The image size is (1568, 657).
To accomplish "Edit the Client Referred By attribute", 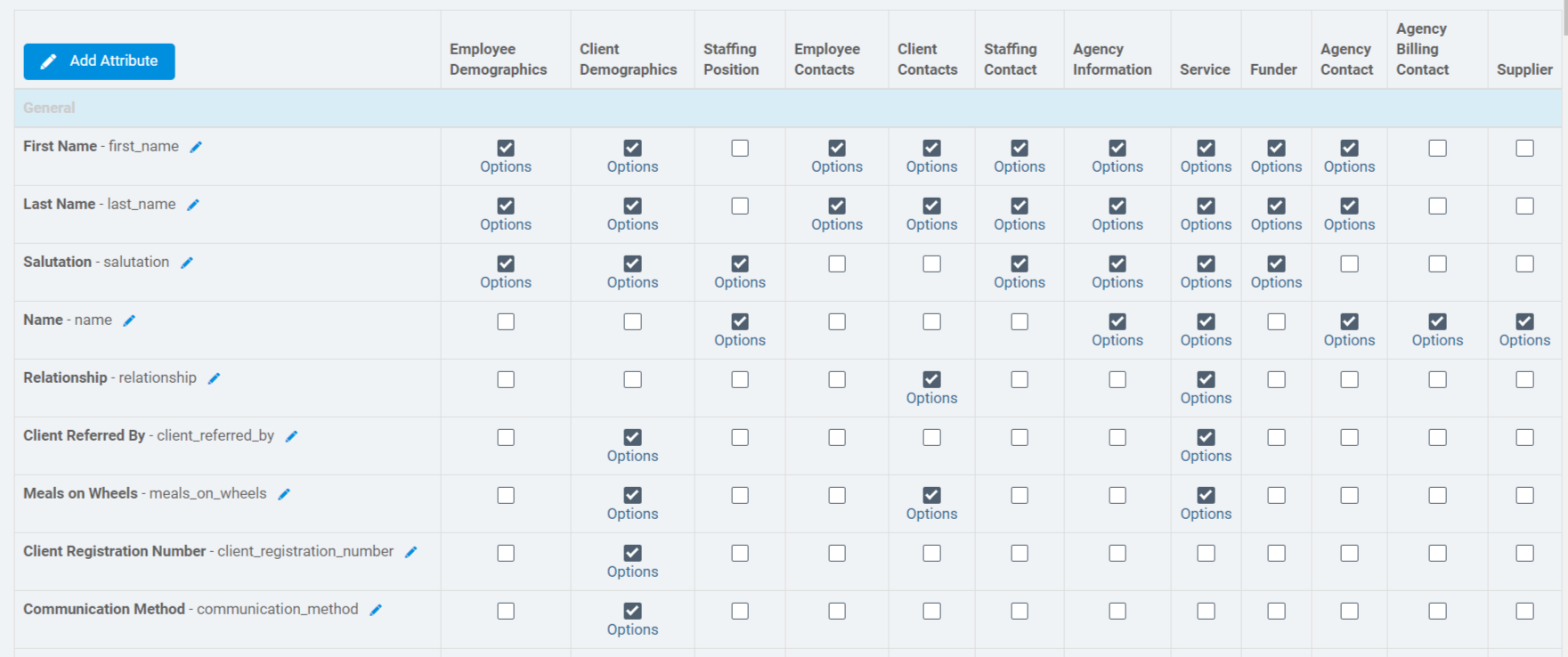I will 291,436.
